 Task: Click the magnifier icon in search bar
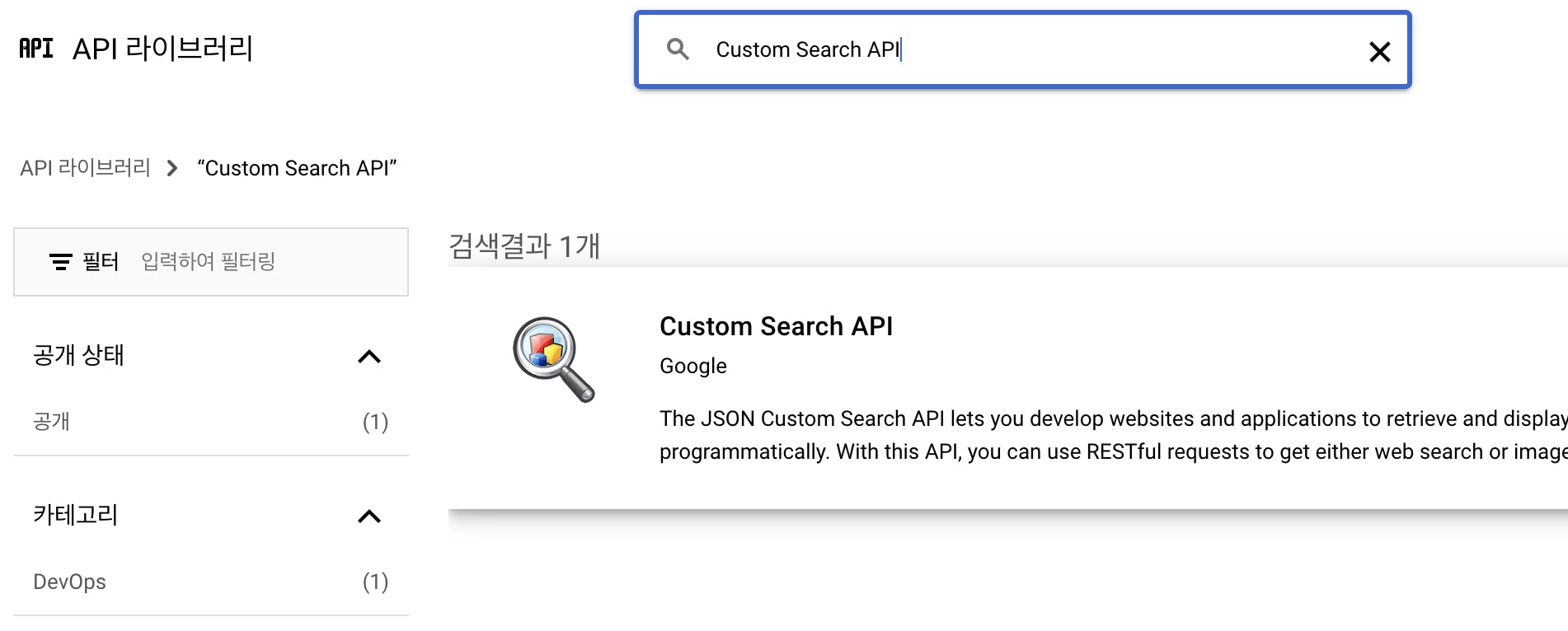(678, 49)
